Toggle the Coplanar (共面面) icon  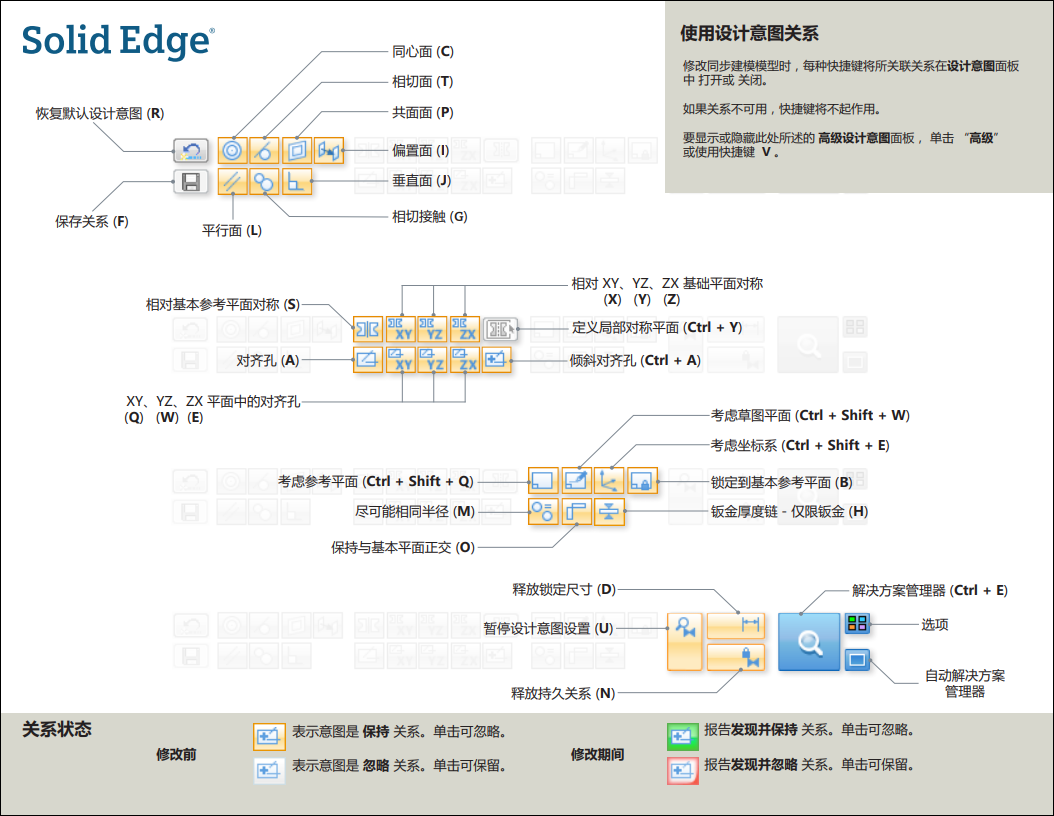pos(296,151)
